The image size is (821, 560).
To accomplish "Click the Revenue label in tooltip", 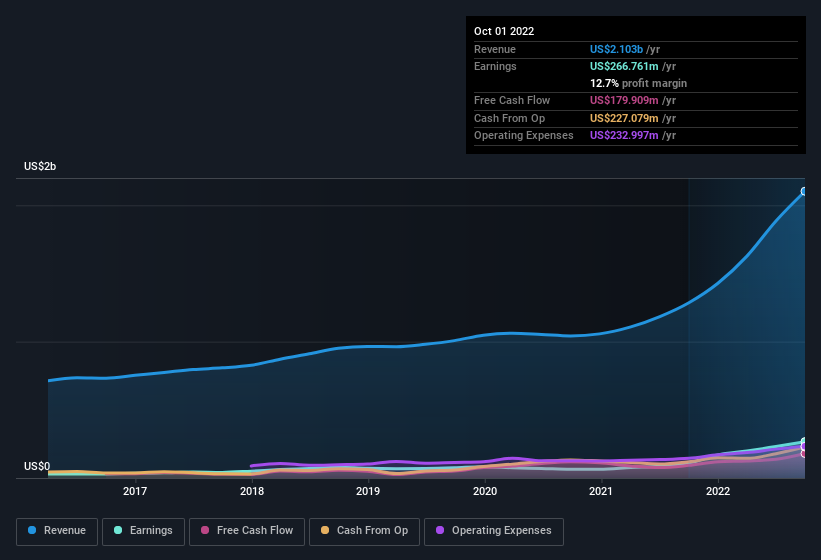I will click(495, 49).
